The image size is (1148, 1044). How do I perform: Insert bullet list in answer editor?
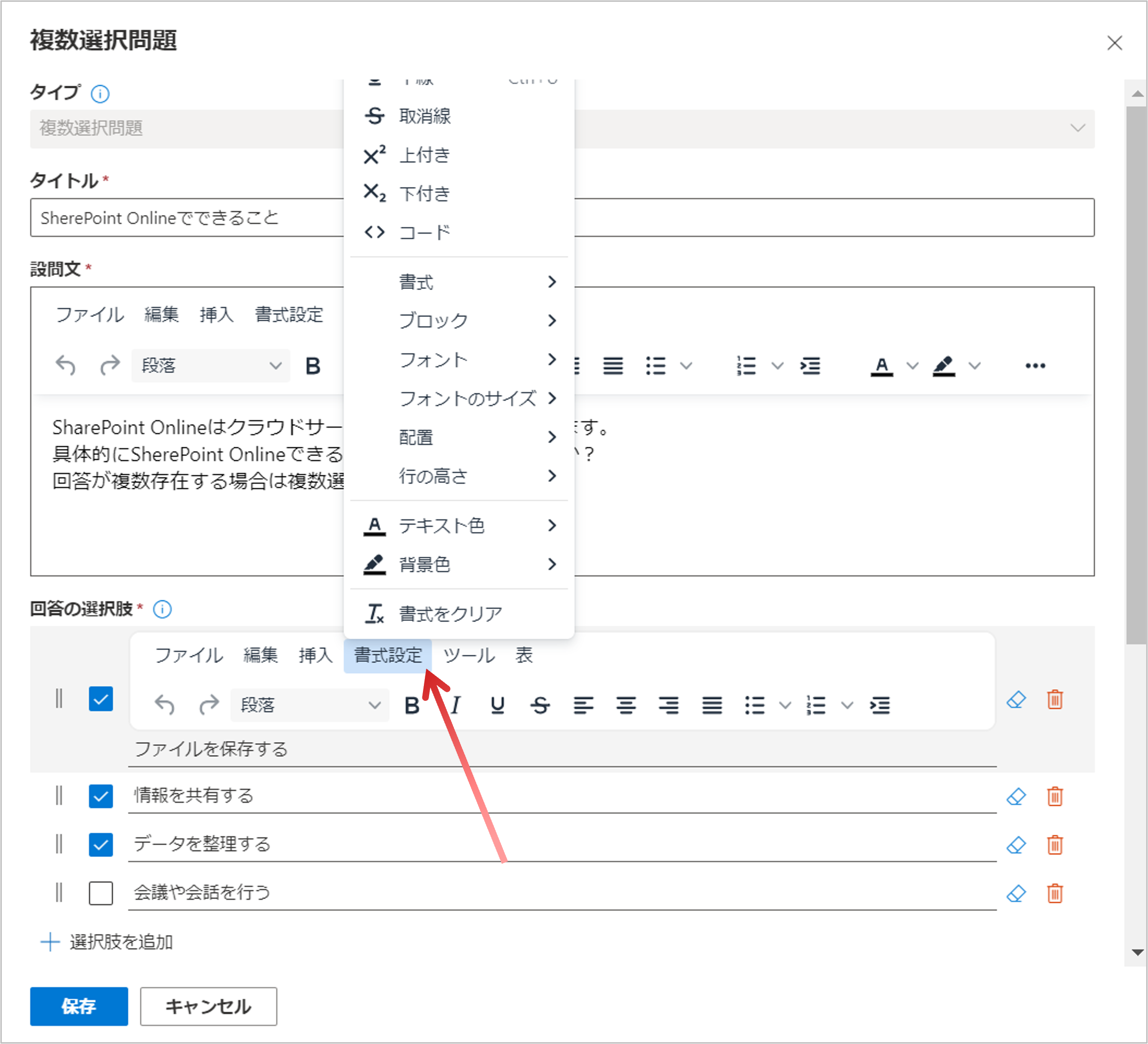tap(755, 706)
